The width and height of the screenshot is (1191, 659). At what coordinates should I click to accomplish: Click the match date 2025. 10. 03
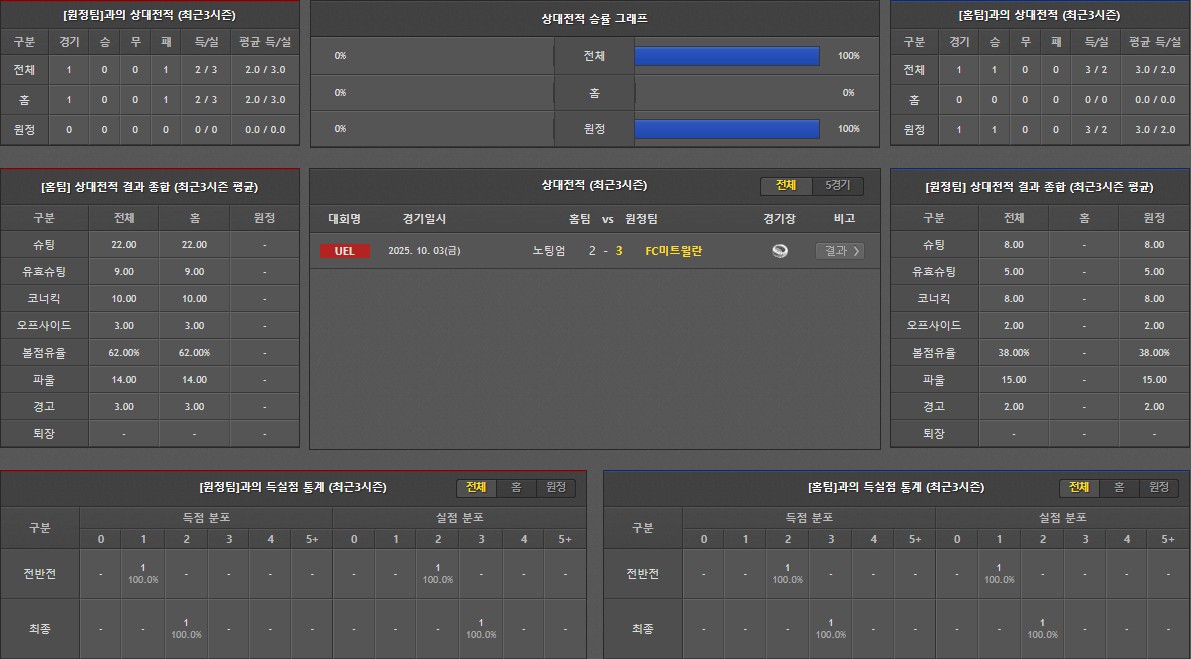click(425, 251)
